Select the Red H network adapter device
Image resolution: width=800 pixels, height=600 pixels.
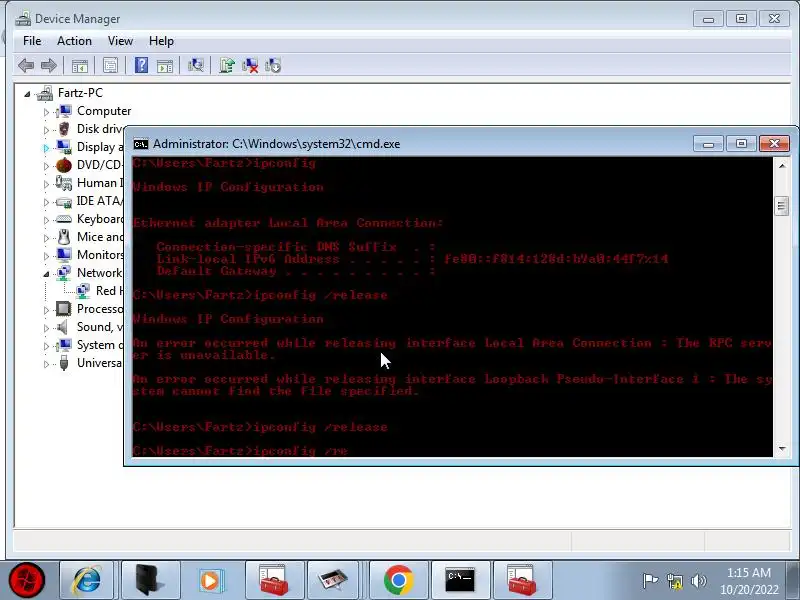tap(110, 291)
